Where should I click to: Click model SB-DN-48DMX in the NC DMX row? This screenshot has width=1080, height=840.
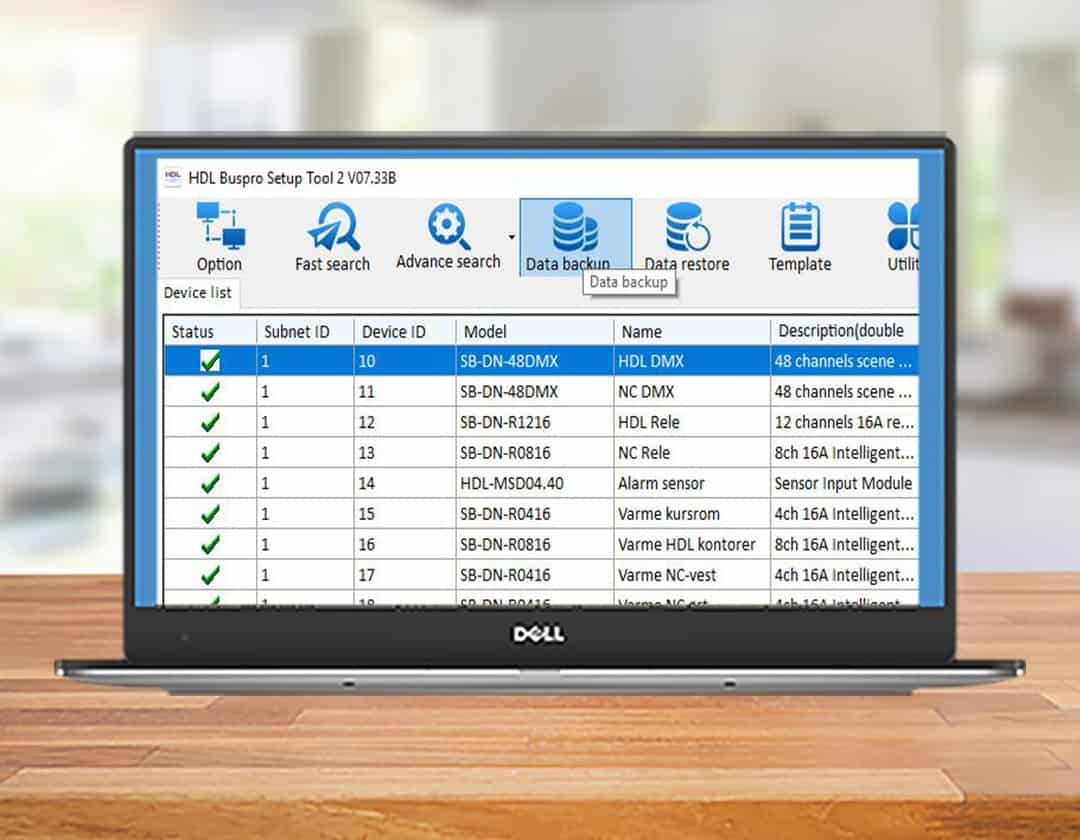[x=534, y=392]
